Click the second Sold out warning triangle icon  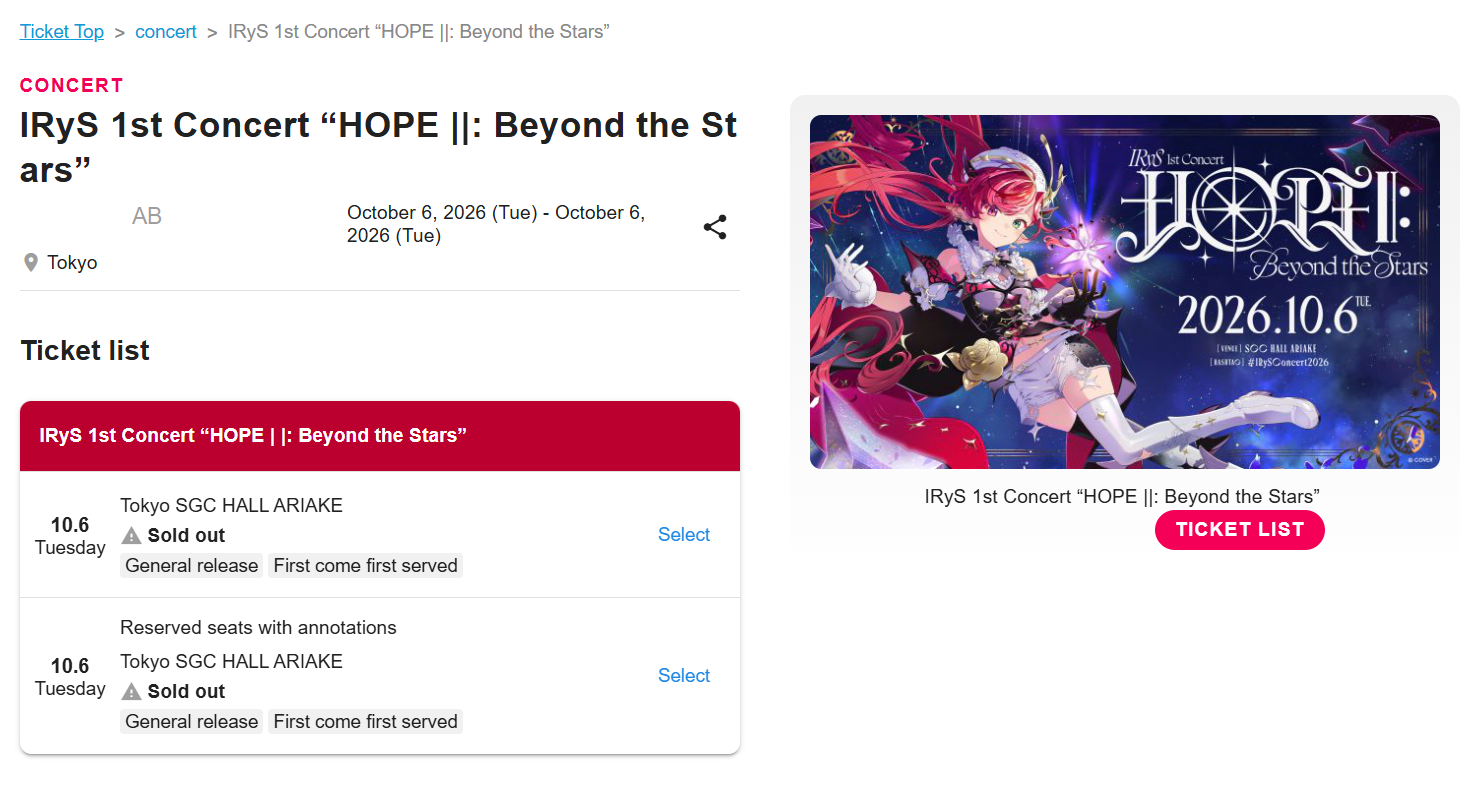click(131, 691)
